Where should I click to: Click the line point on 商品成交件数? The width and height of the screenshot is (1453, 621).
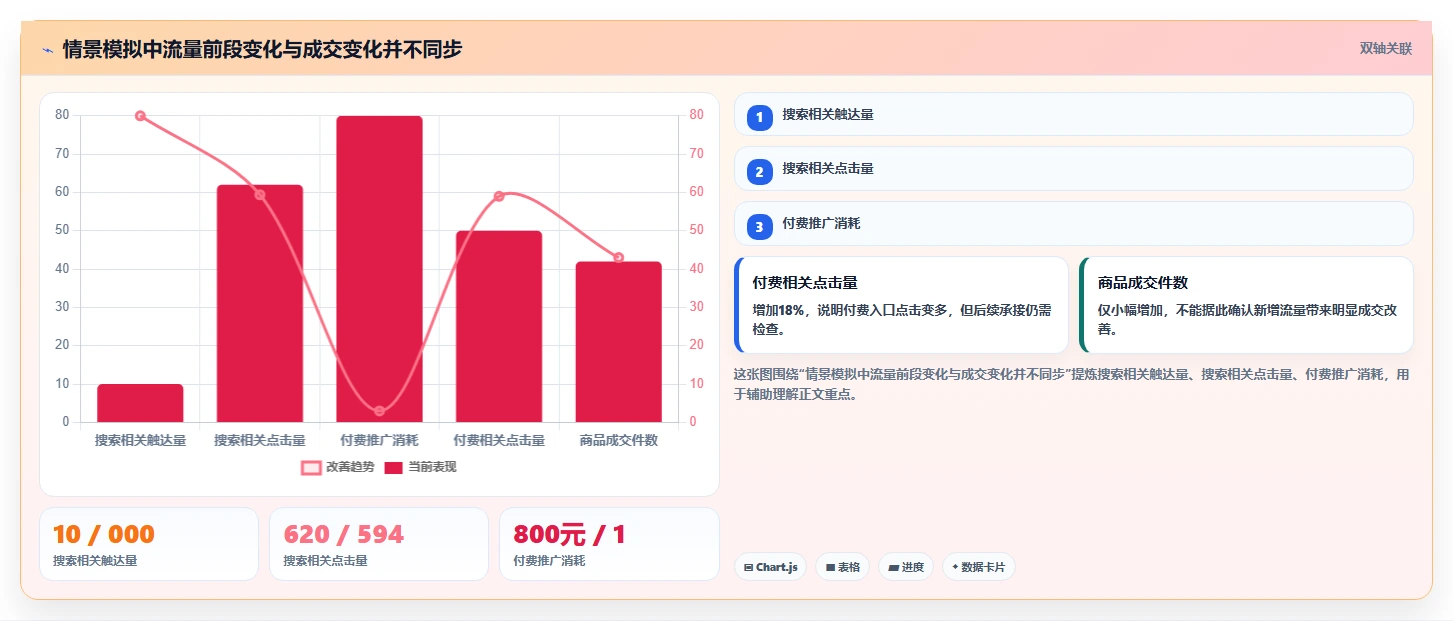coord(618,258)
